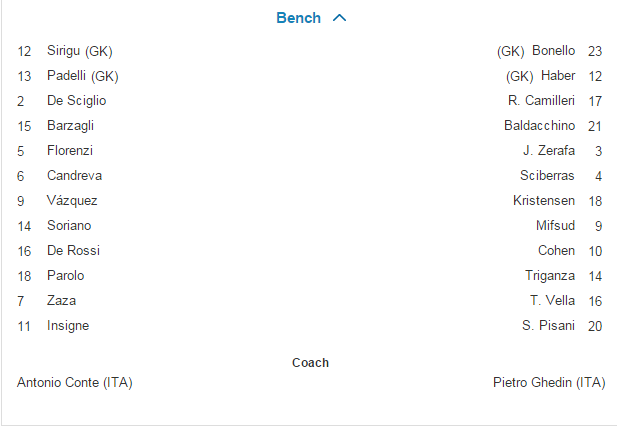Open De Sciglio player entry

tap(76, 101)
